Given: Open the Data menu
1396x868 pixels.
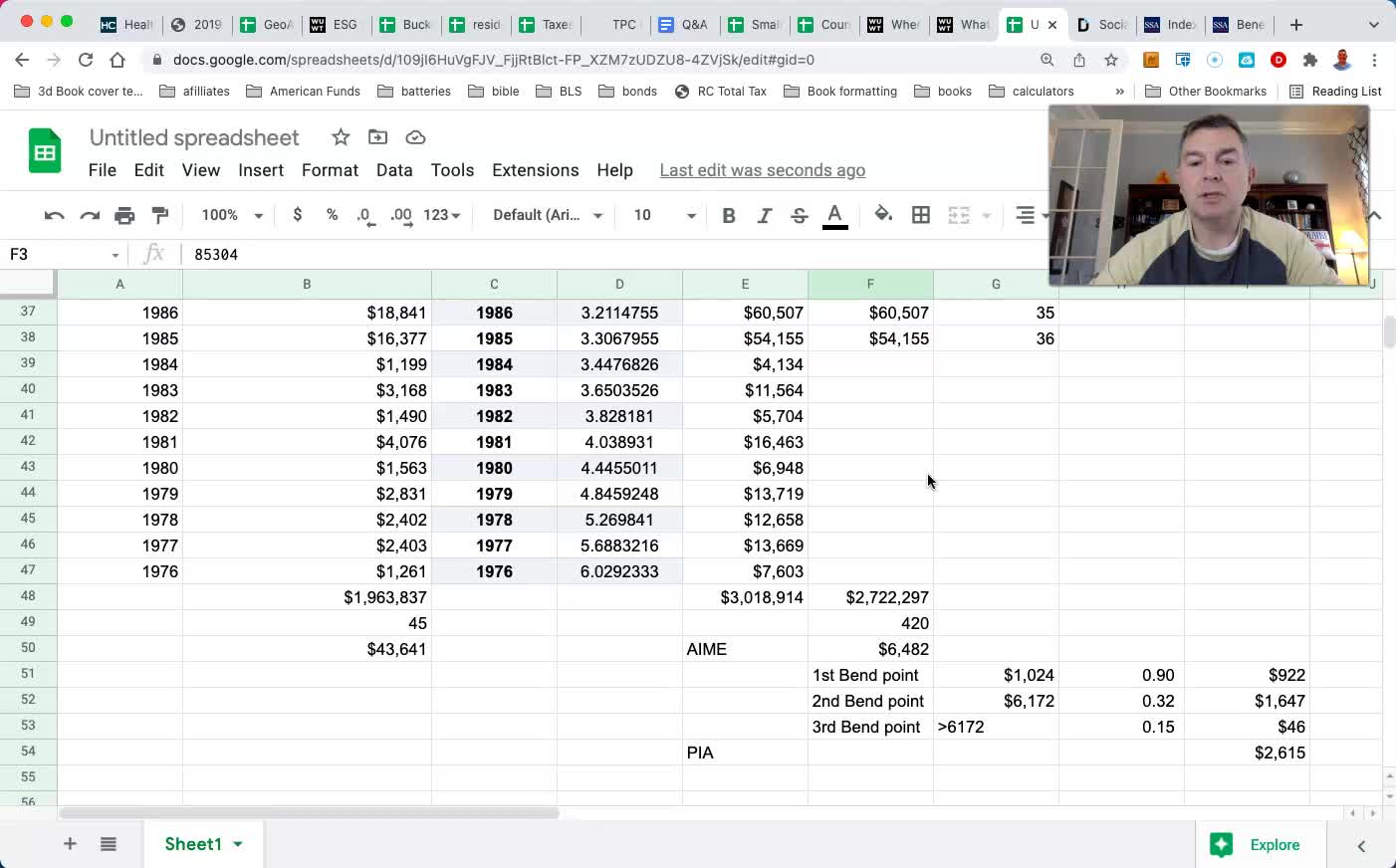Looking at the screenshot, I should (x=394, y=170).
